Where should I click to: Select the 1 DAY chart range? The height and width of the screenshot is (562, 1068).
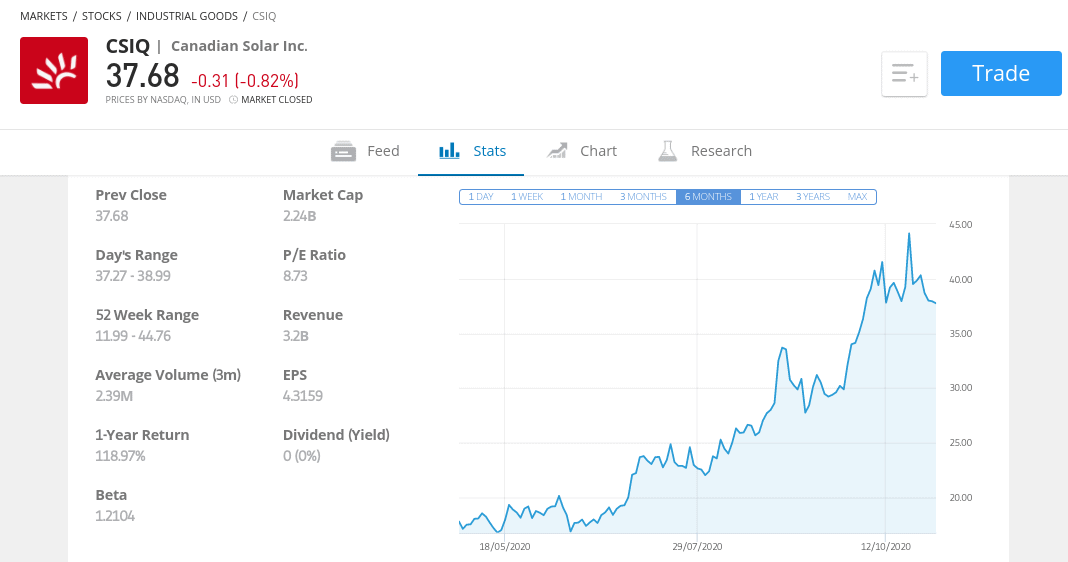[x=481, y=197]
